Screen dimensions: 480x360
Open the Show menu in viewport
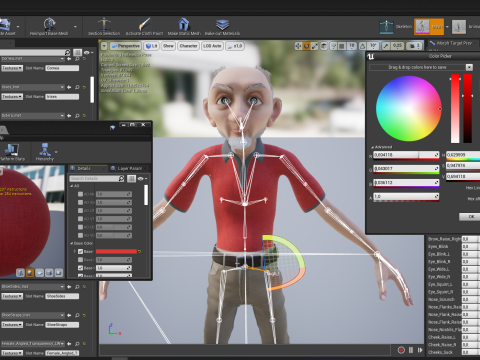pos(168,46)
